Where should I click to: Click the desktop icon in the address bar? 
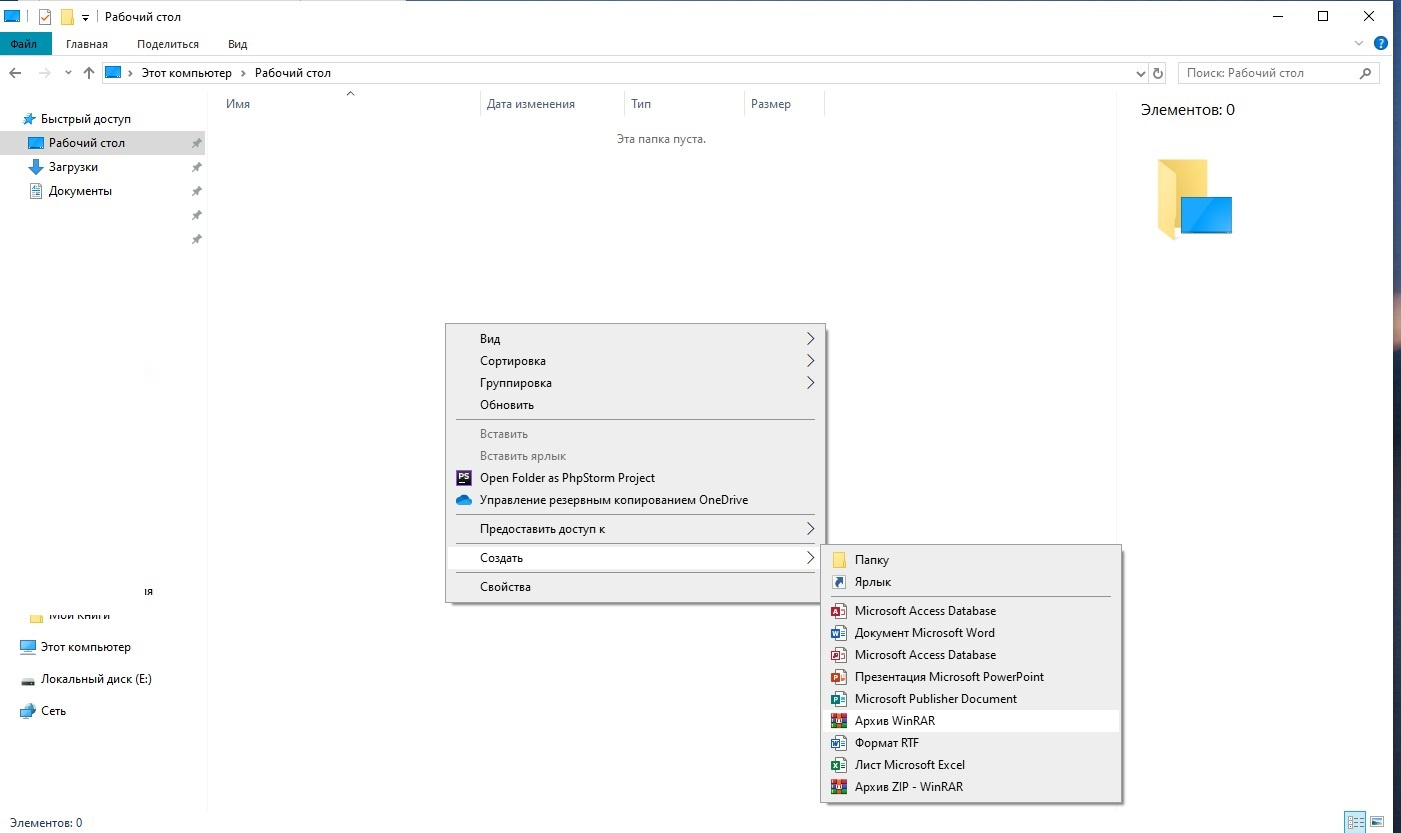click(x=113, y=73)
